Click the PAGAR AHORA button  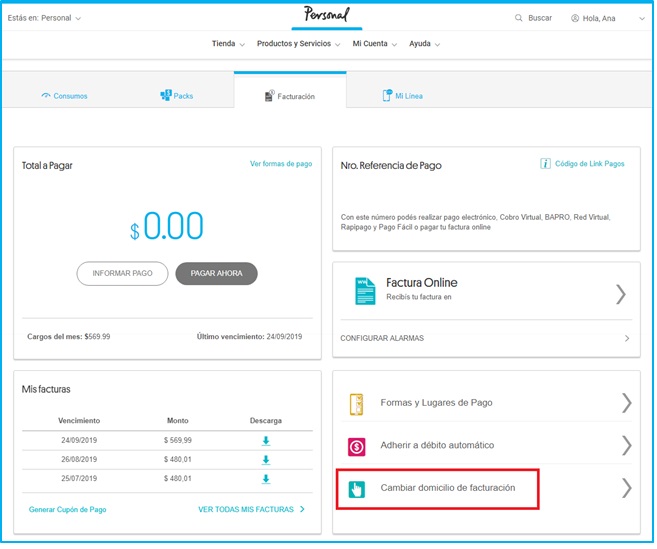(x=217, y=275)
